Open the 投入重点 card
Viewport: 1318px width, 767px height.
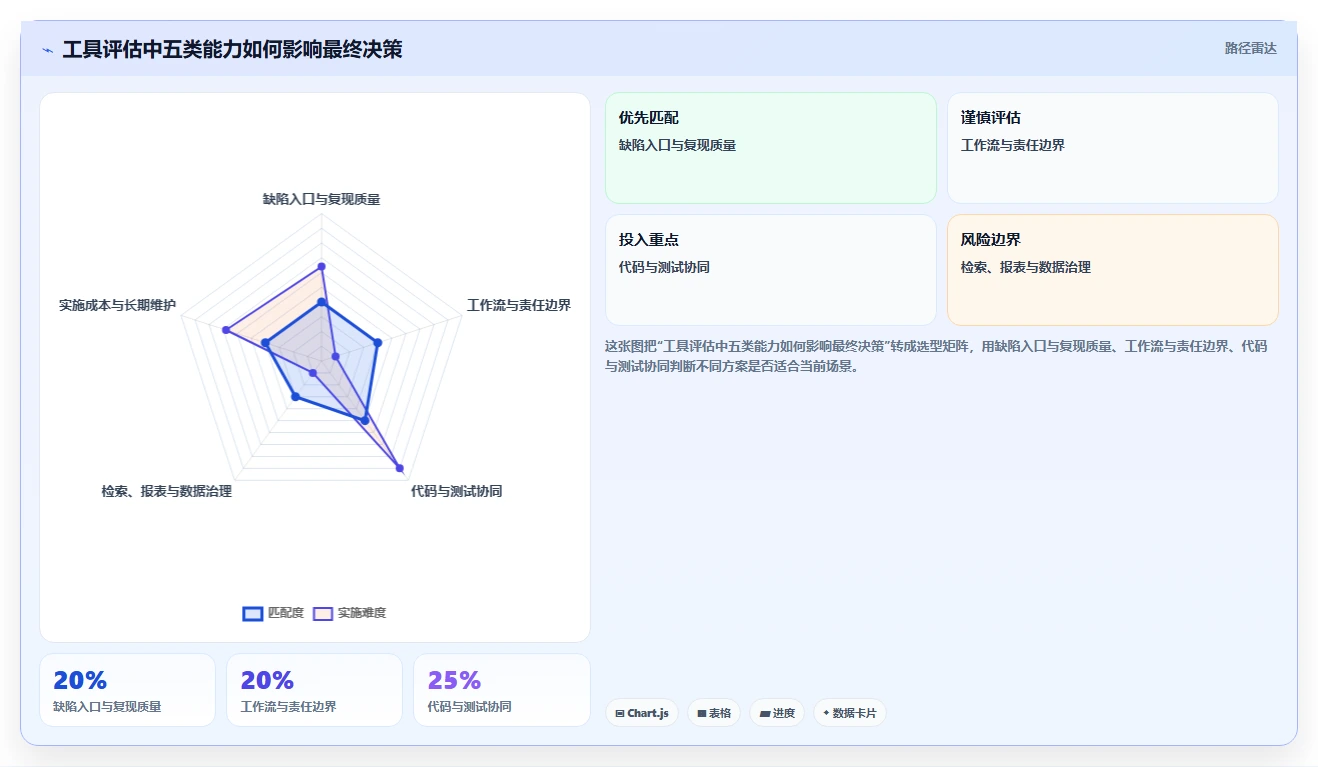(x=771, y=270)
